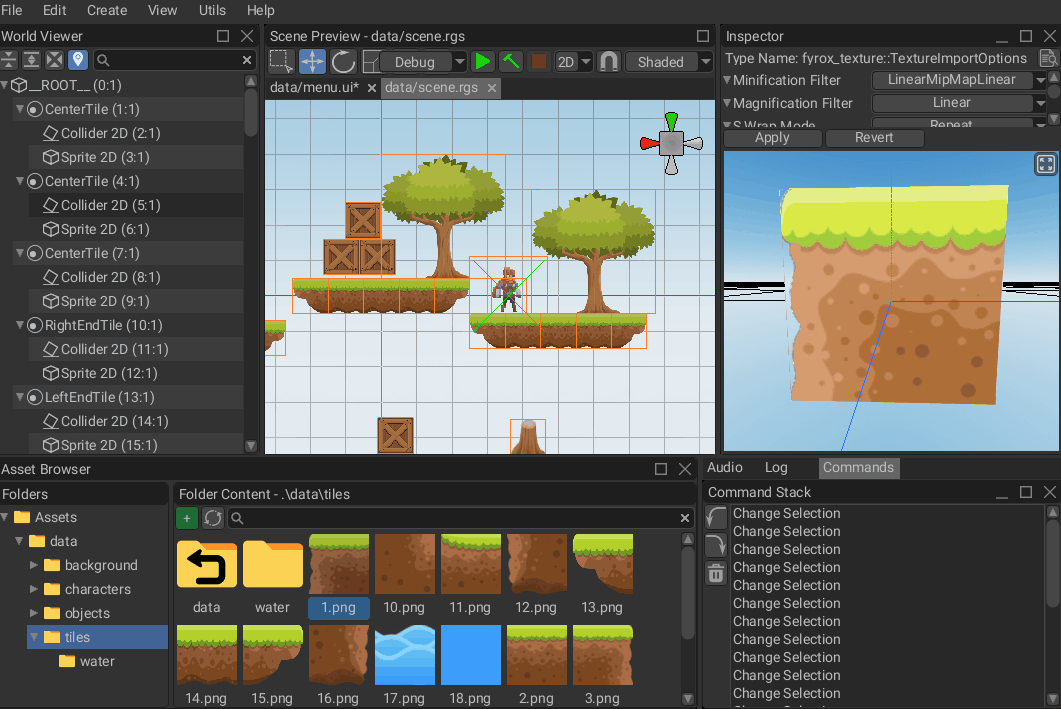Select the Move tool in scene toolbar
The width and height of the screenshot is (1061, 709).
point(312,61)
